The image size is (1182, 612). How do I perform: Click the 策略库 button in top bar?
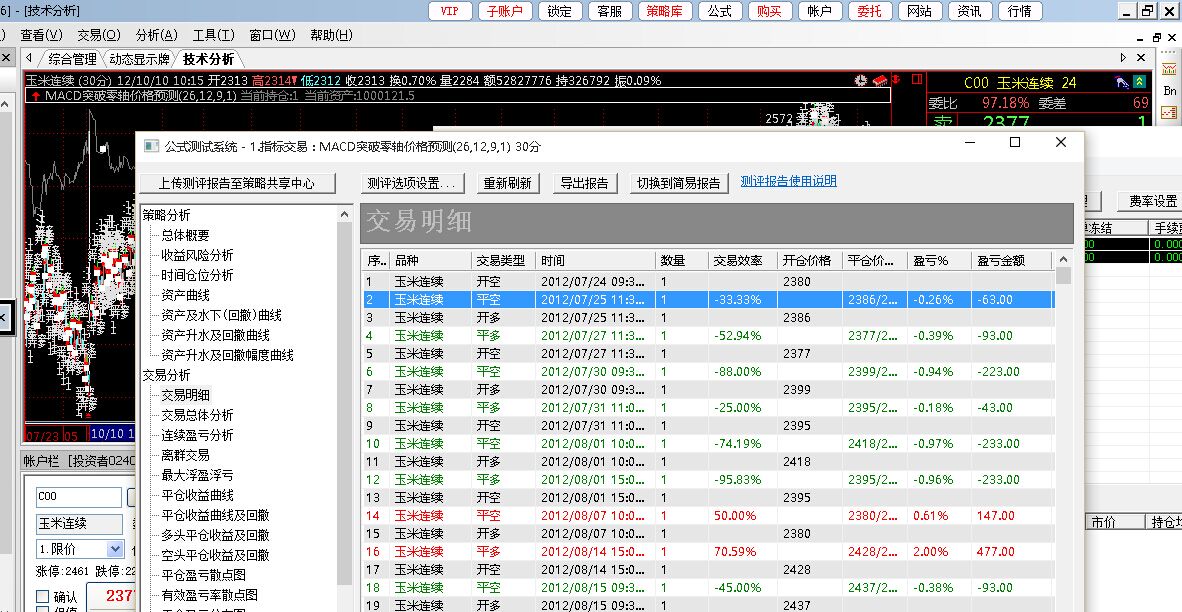(664, 11)
